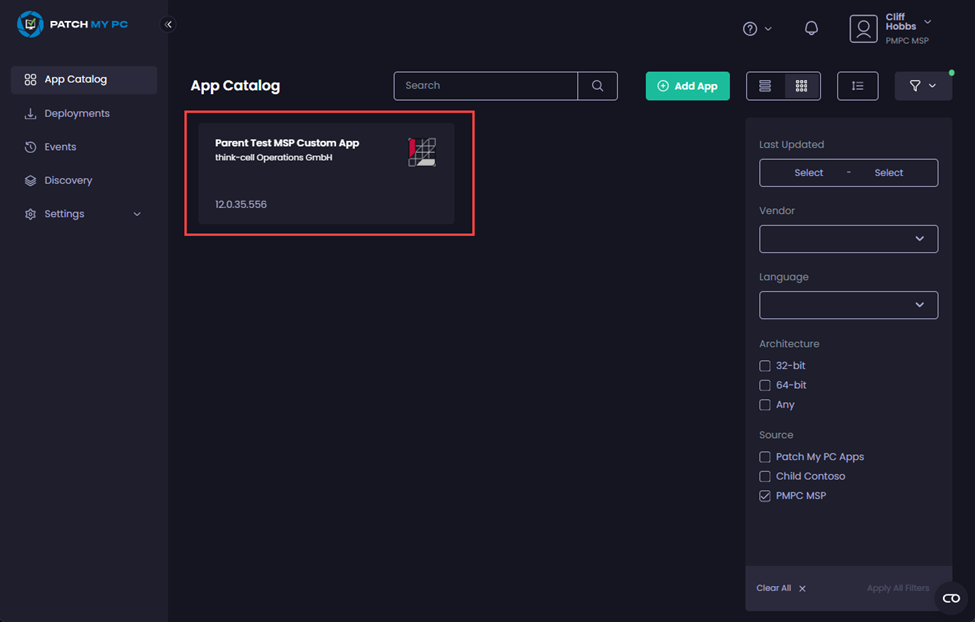Open notifications via the bell icon
This screenshot has height=622, width=975.
click(x=811, y=28)
